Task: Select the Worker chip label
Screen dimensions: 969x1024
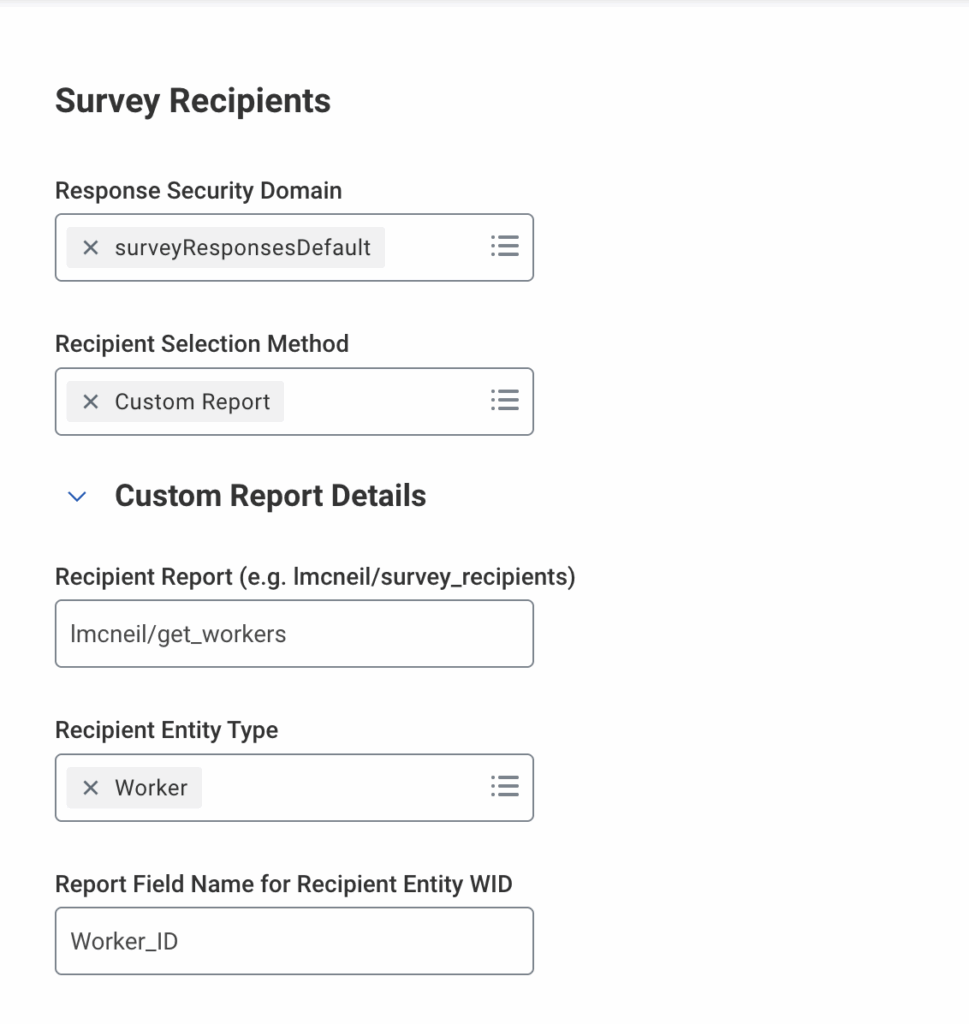Action: 151,788
